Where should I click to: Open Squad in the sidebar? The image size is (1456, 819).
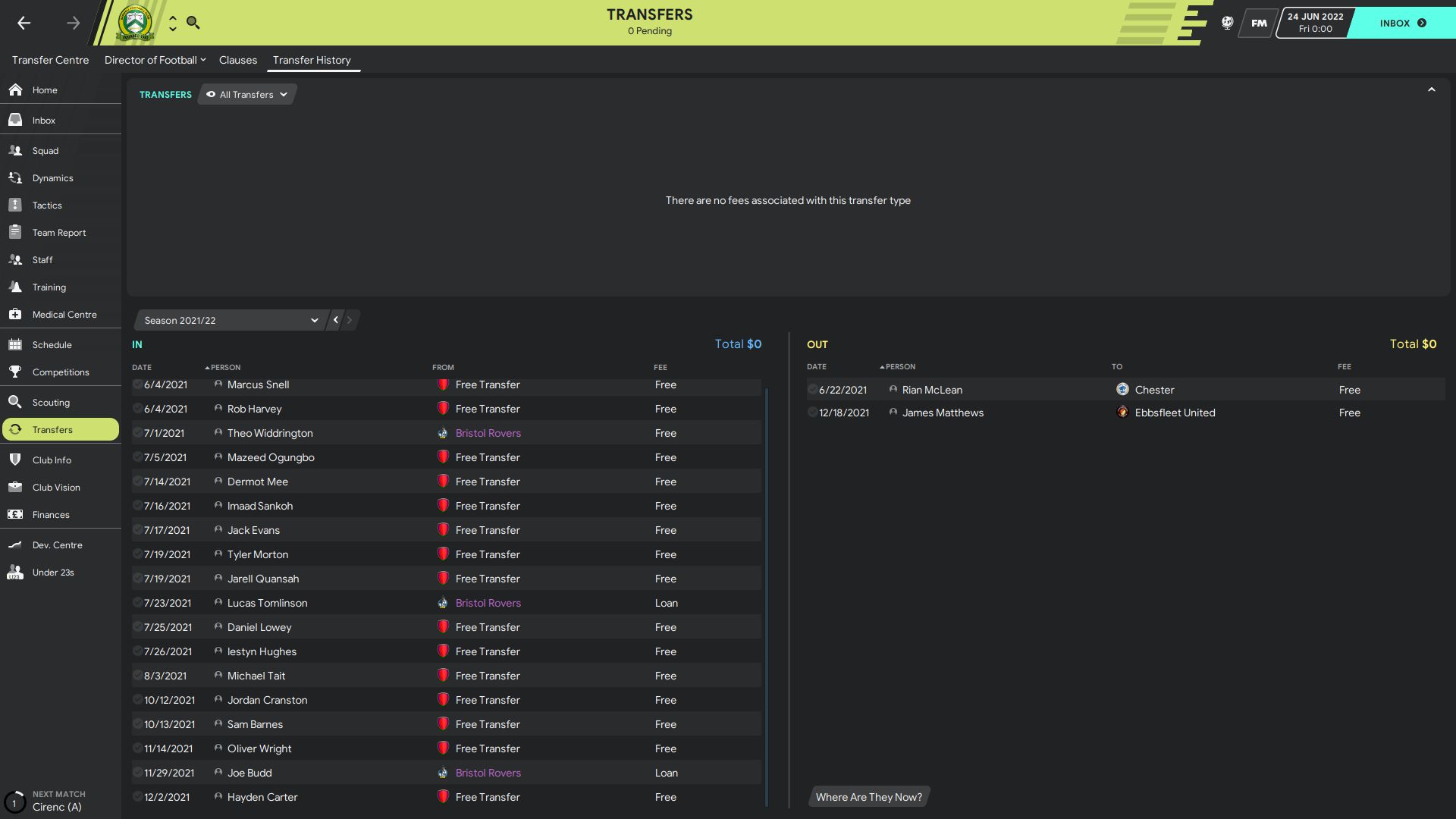[61, 150]
